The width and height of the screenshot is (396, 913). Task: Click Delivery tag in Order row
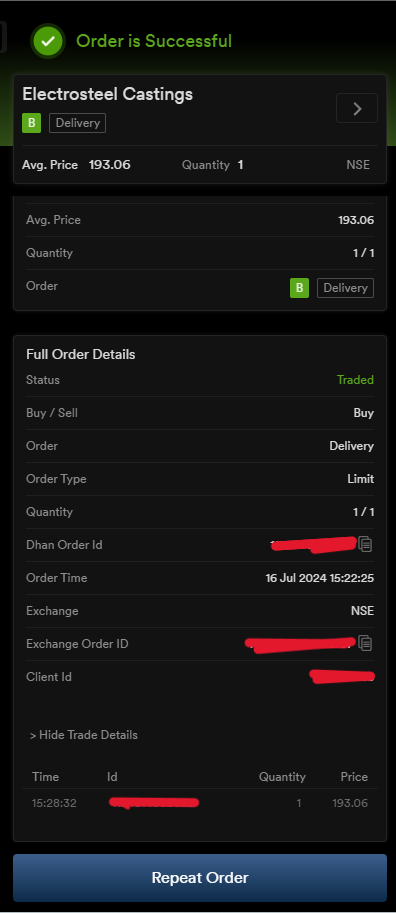[x=345, y=288]
